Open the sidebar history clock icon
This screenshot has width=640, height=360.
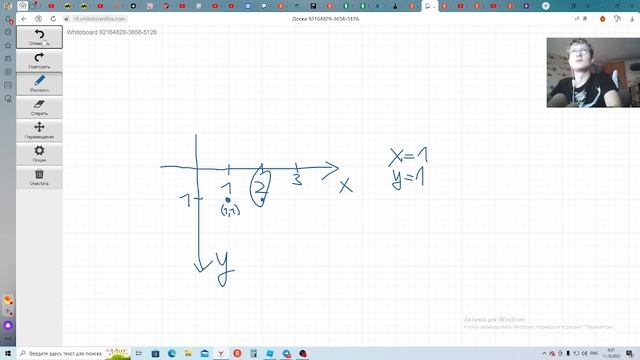point(8,32)
